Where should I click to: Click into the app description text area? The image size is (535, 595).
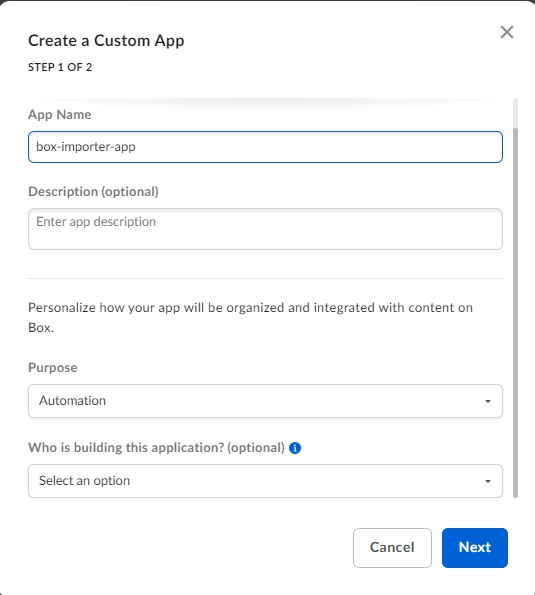[265, 229]
